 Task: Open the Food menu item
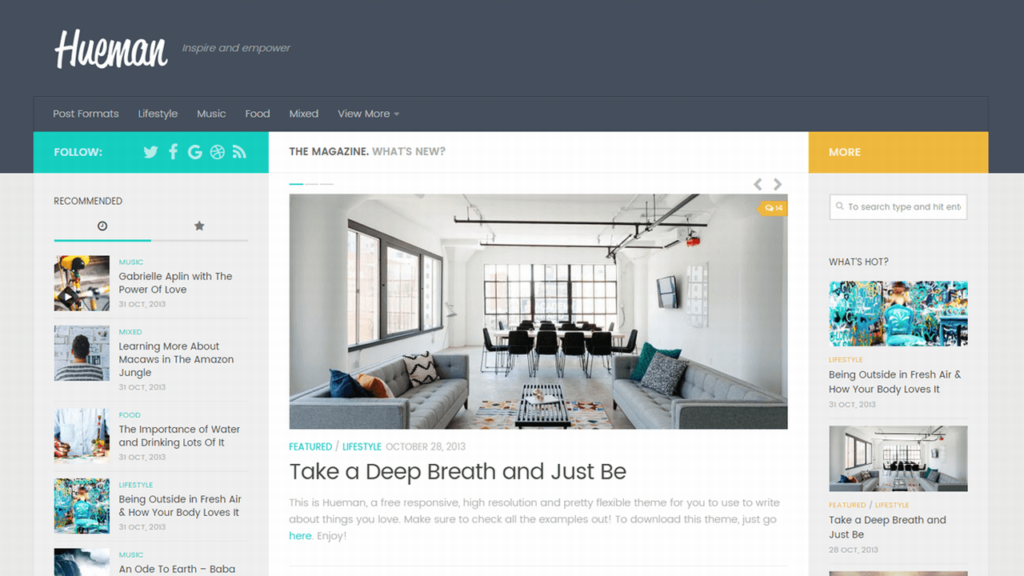coord(257,114)
